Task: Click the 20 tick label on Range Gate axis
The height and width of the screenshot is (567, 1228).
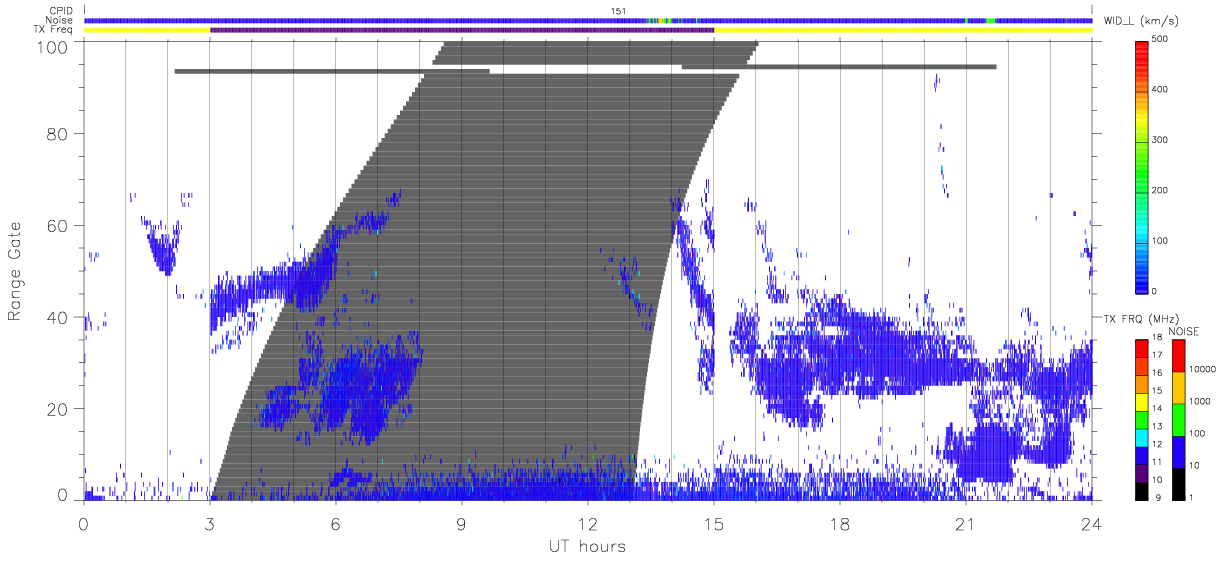Action: click(57, 409)
